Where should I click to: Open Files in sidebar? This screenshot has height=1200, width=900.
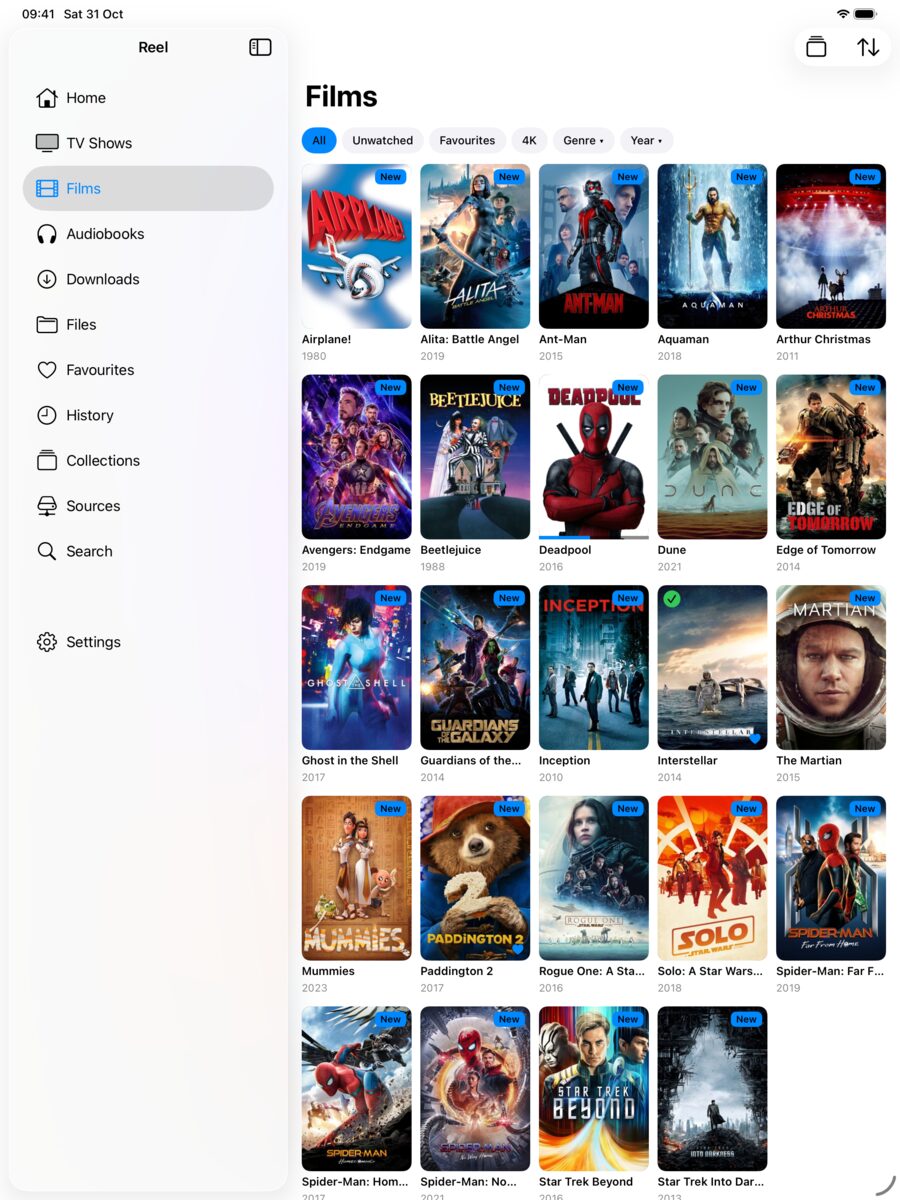click(148, 324)
